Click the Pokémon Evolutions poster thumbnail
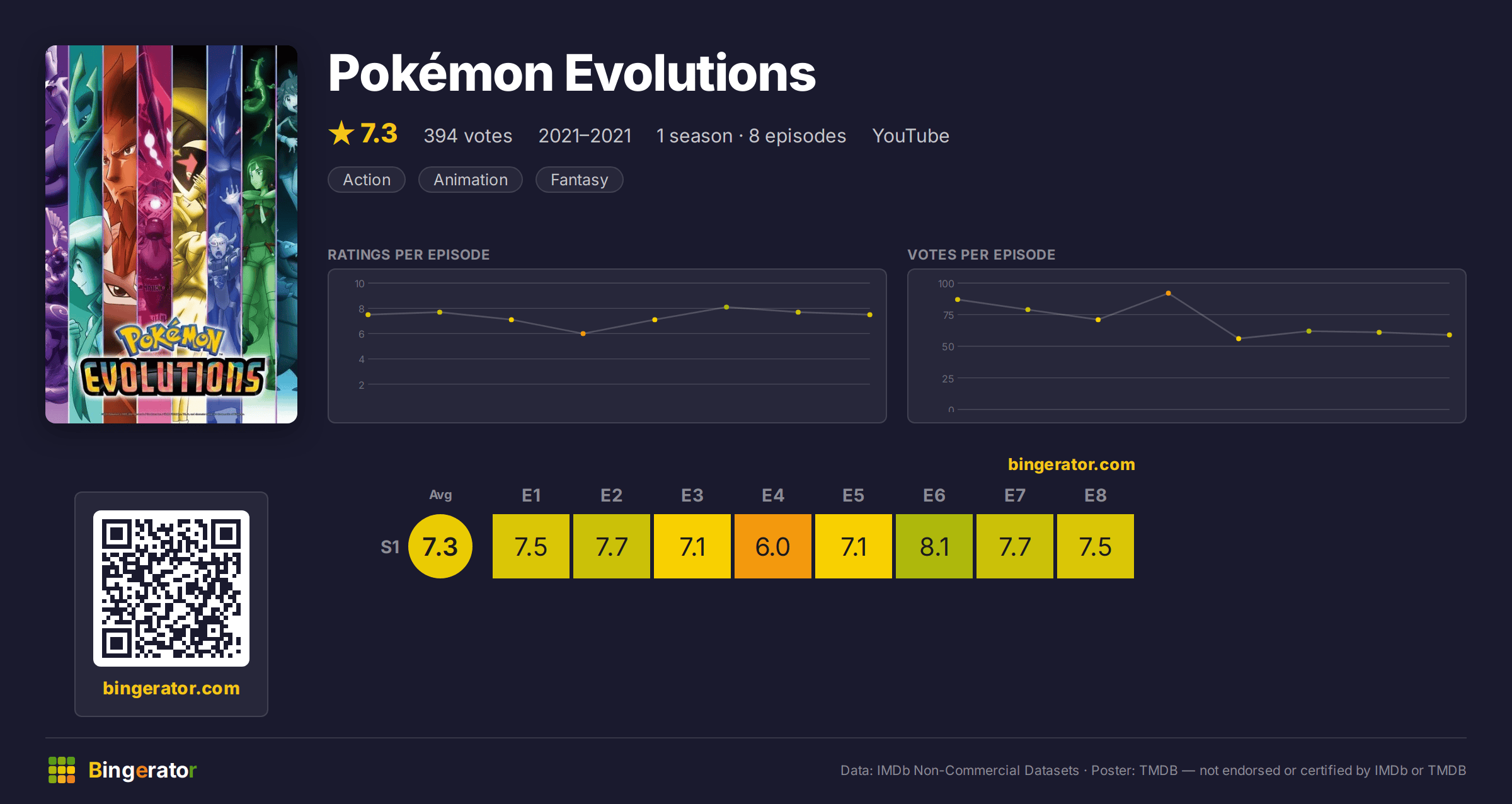This screenshot has height=804, width=1512. pos(171,234)
